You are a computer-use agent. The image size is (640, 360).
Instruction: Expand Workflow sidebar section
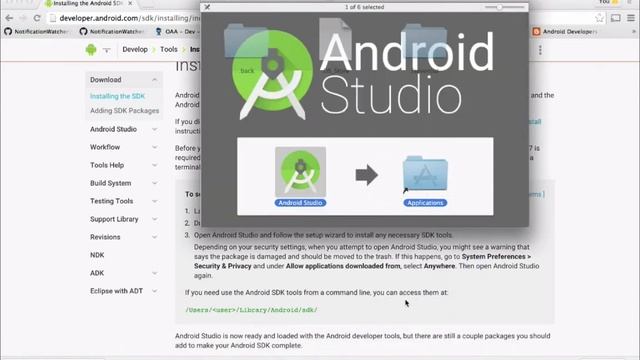coord(155,147)
